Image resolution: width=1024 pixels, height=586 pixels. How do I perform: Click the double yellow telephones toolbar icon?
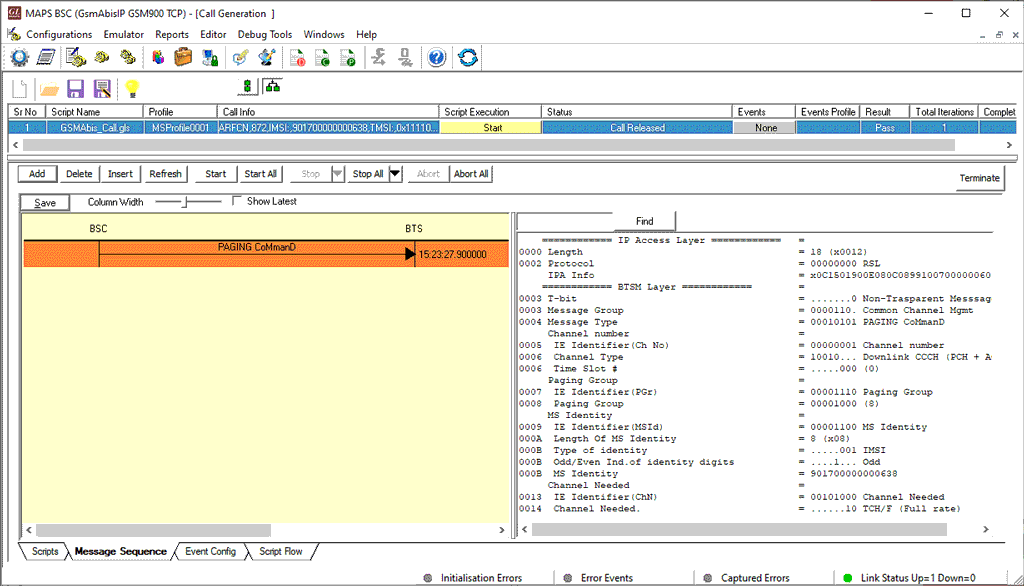[x=127, y=57]
